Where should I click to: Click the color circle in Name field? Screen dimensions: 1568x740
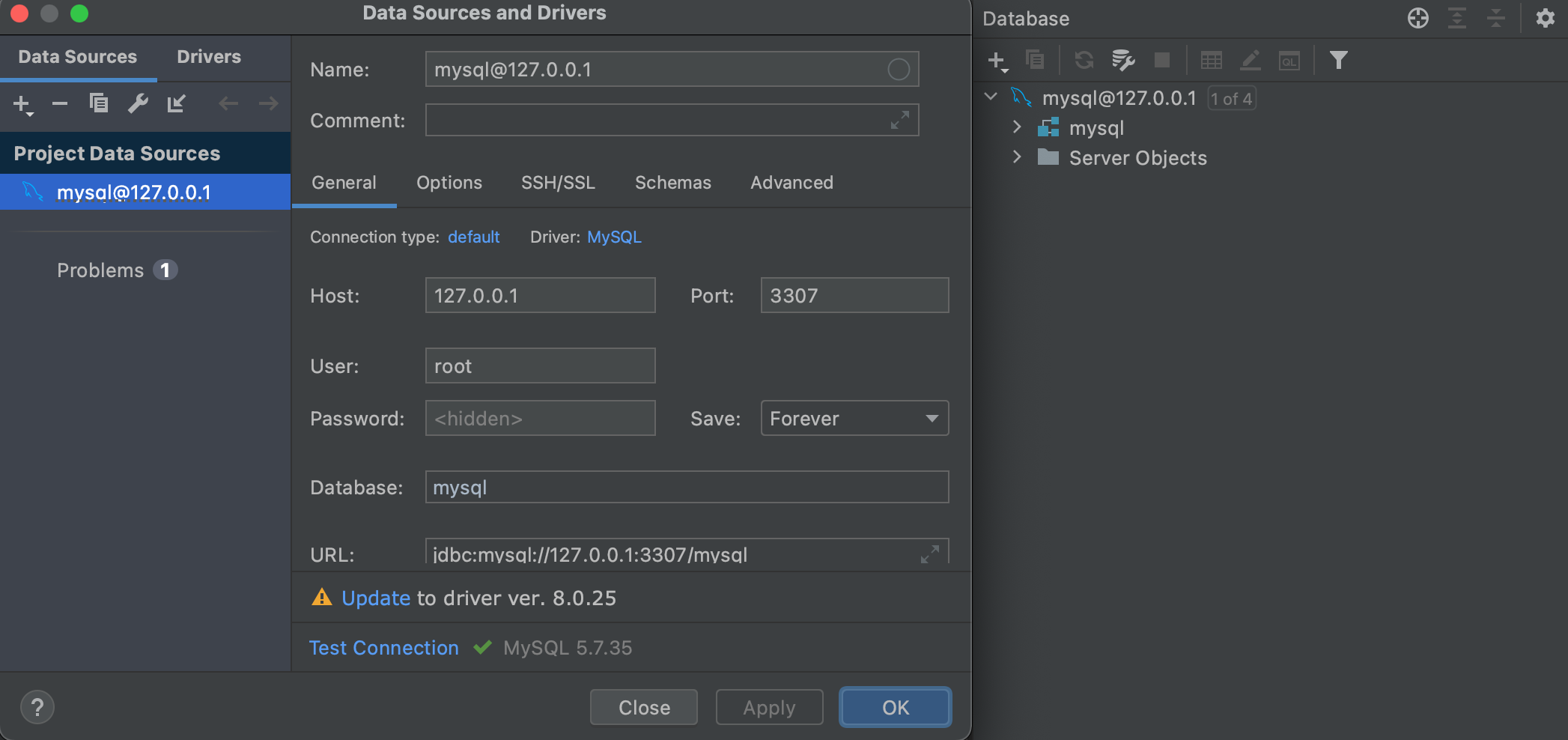(899, 70)
